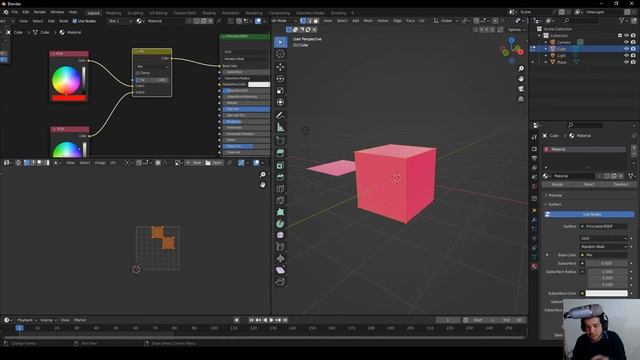The height and width of the screenshot is (360, 640).
Task: Select the Add Cube tool
Action: click(280, 140)
